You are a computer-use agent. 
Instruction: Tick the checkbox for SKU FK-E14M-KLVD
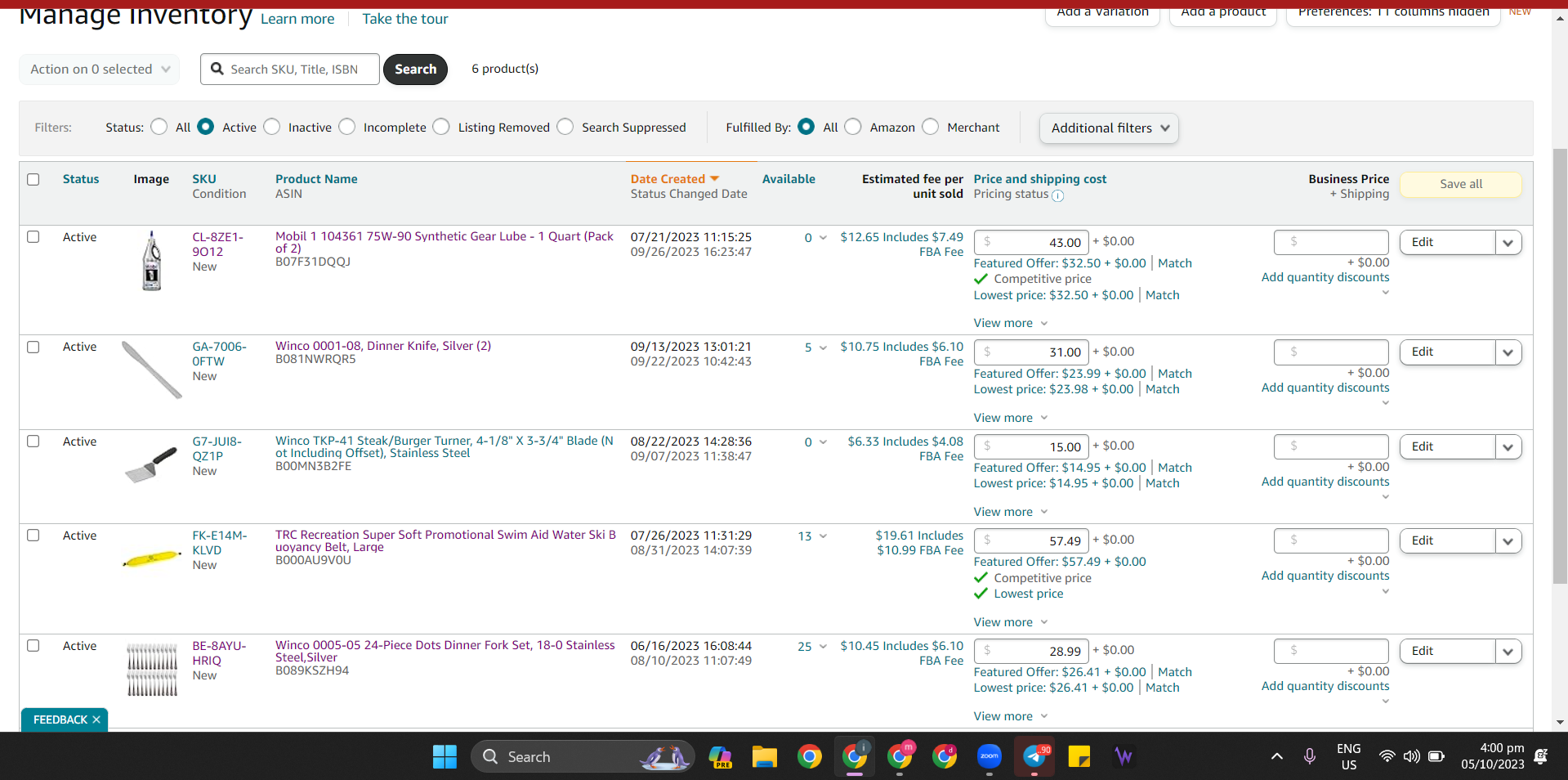pyautogui.click(x=34, y=536)
